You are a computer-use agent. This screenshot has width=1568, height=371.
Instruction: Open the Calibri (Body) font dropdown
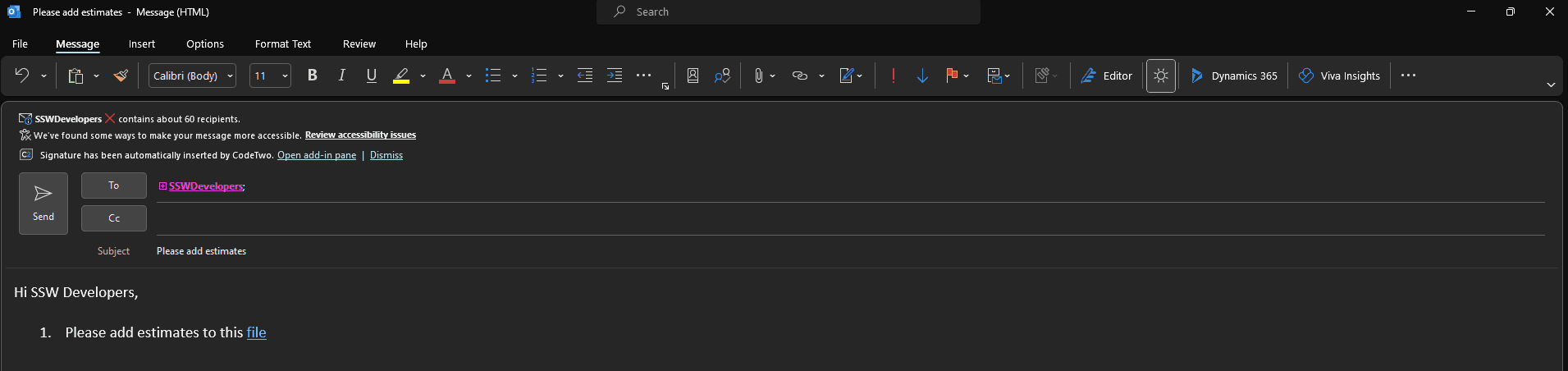193,76
